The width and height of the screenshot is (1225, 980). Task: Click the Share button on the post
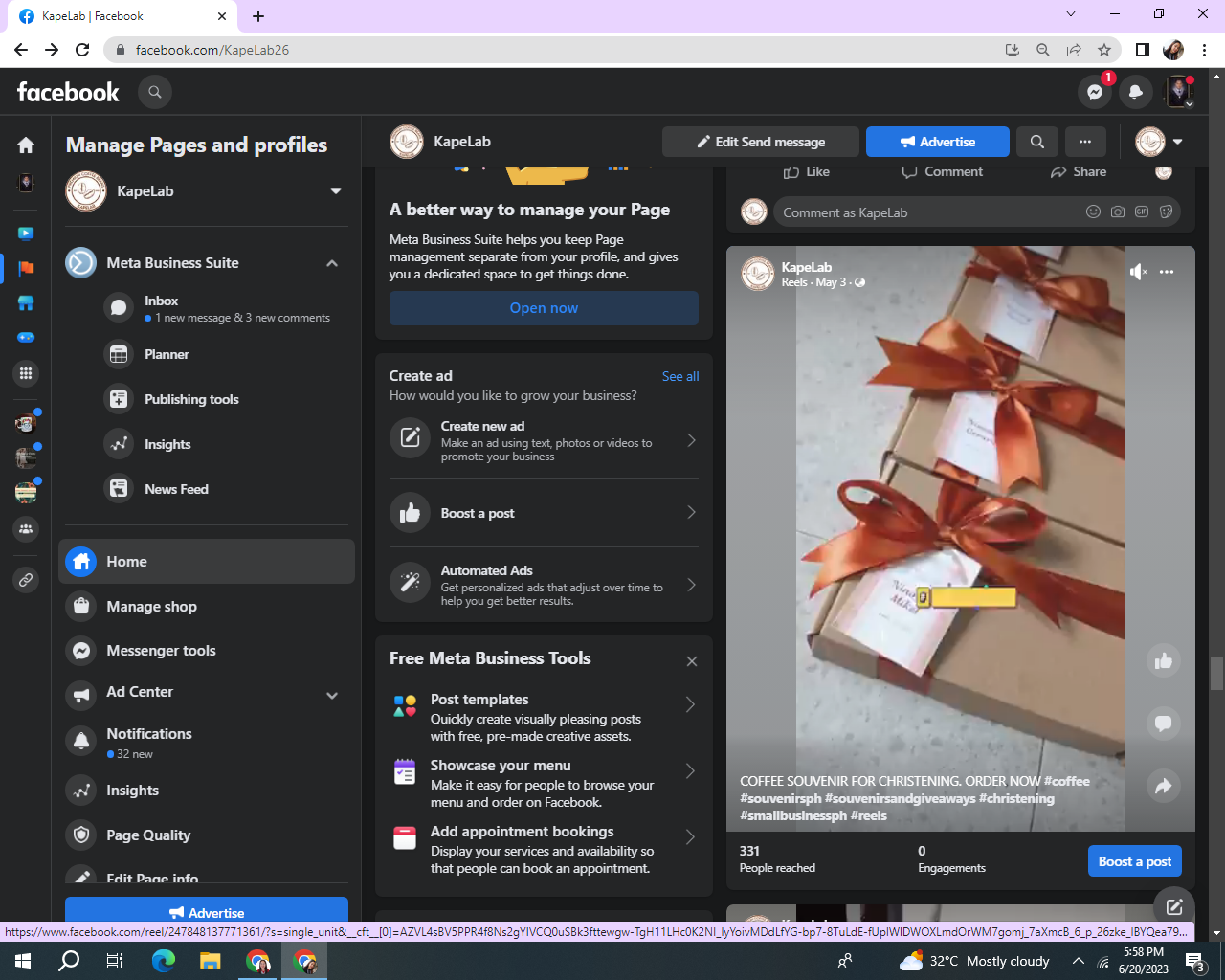point(1079,172)
